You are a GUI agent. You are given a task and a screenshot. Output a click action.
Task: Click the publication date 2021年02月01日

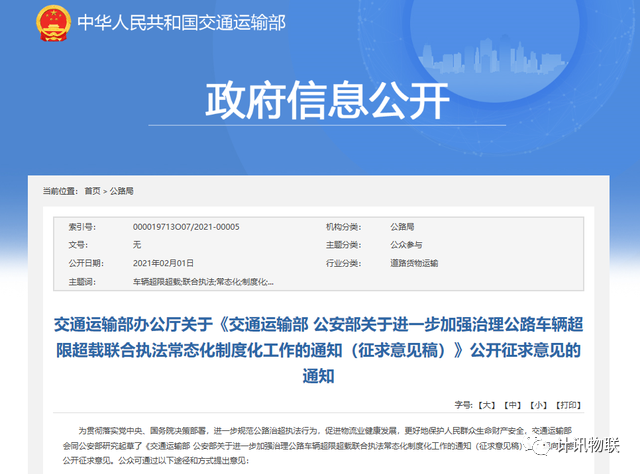163,263
